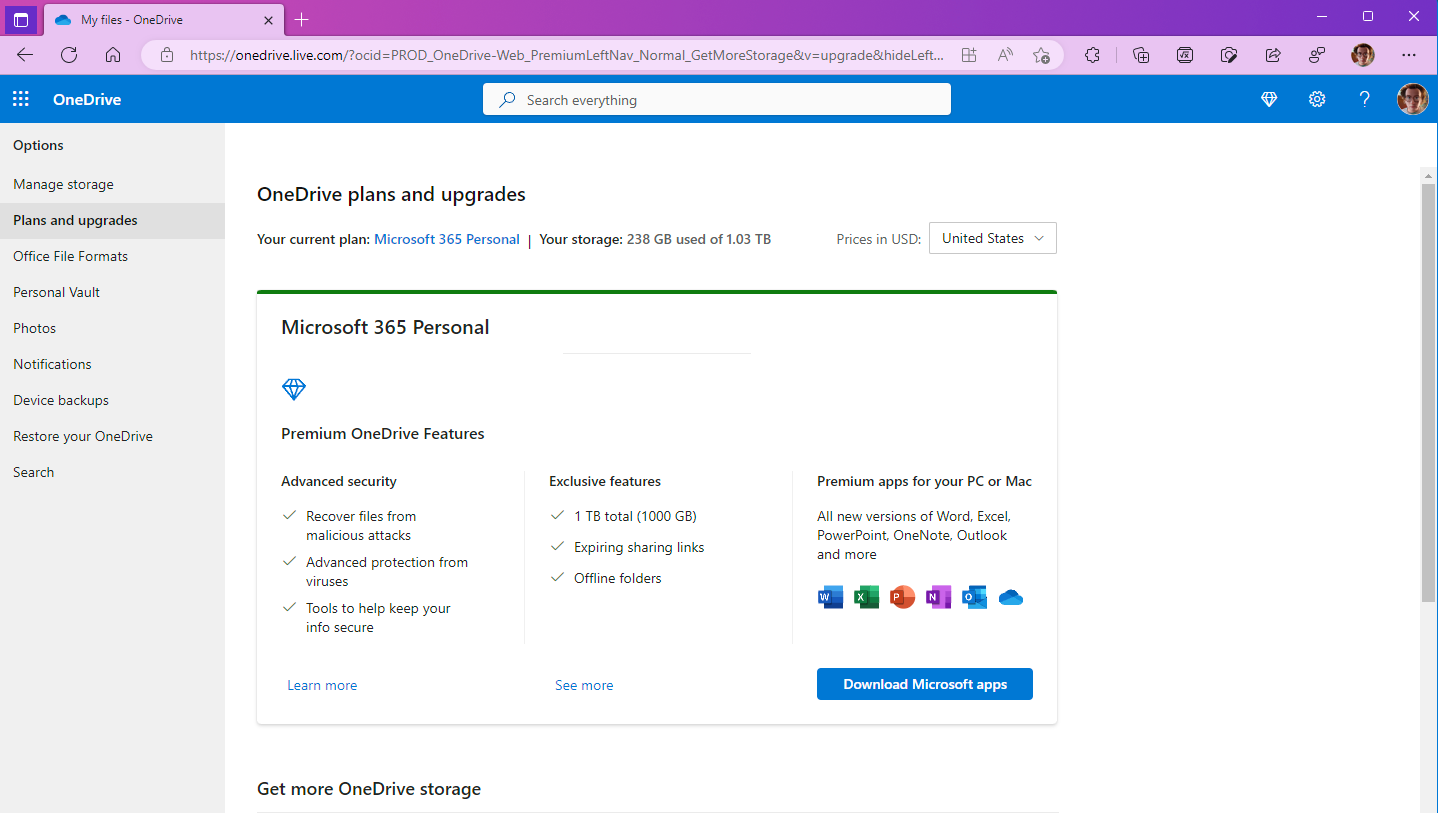
Task: Open the Microsoft app launcher grid
Action: (x=21, y=99)
